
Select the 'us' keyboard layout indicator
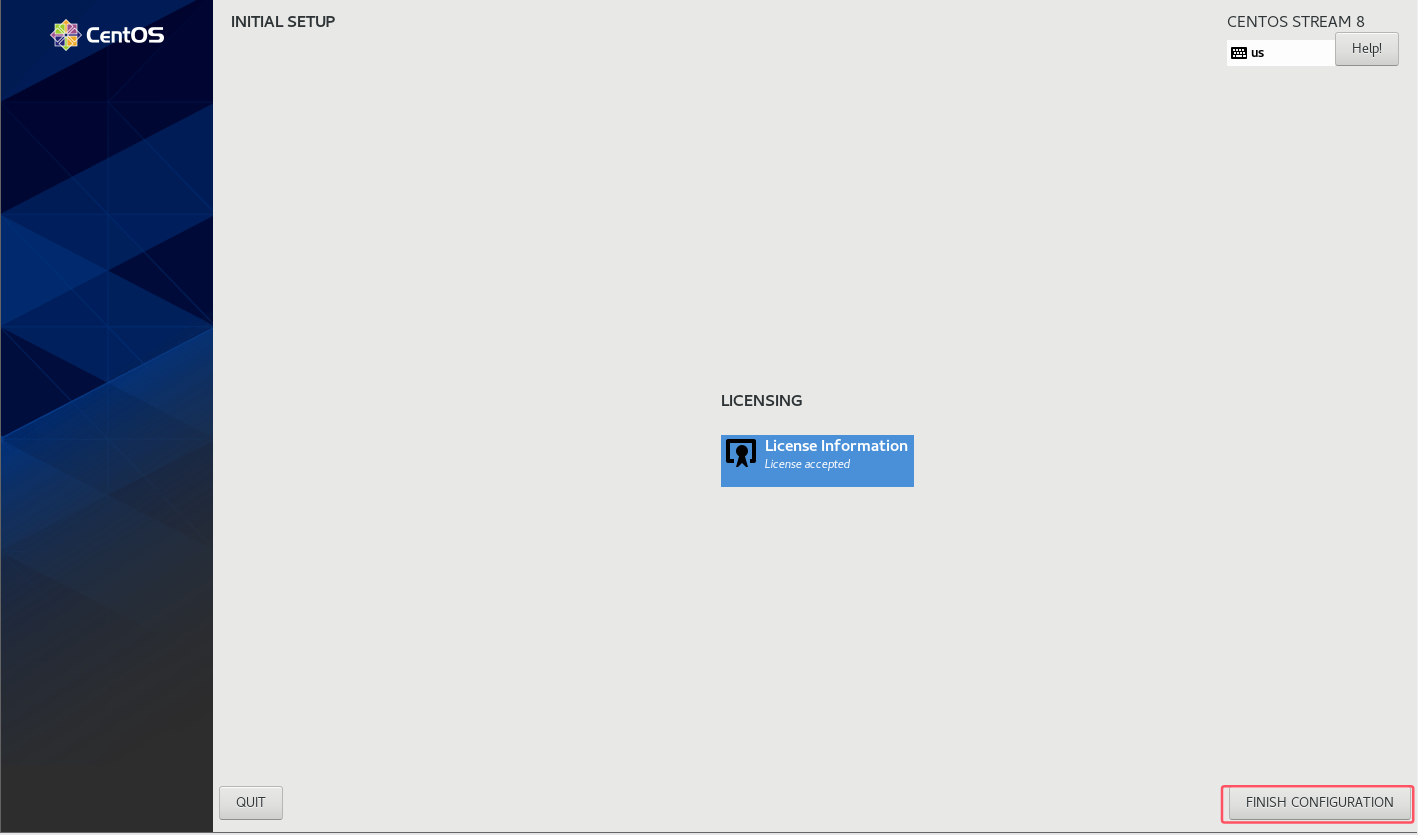coord(1281,53)
